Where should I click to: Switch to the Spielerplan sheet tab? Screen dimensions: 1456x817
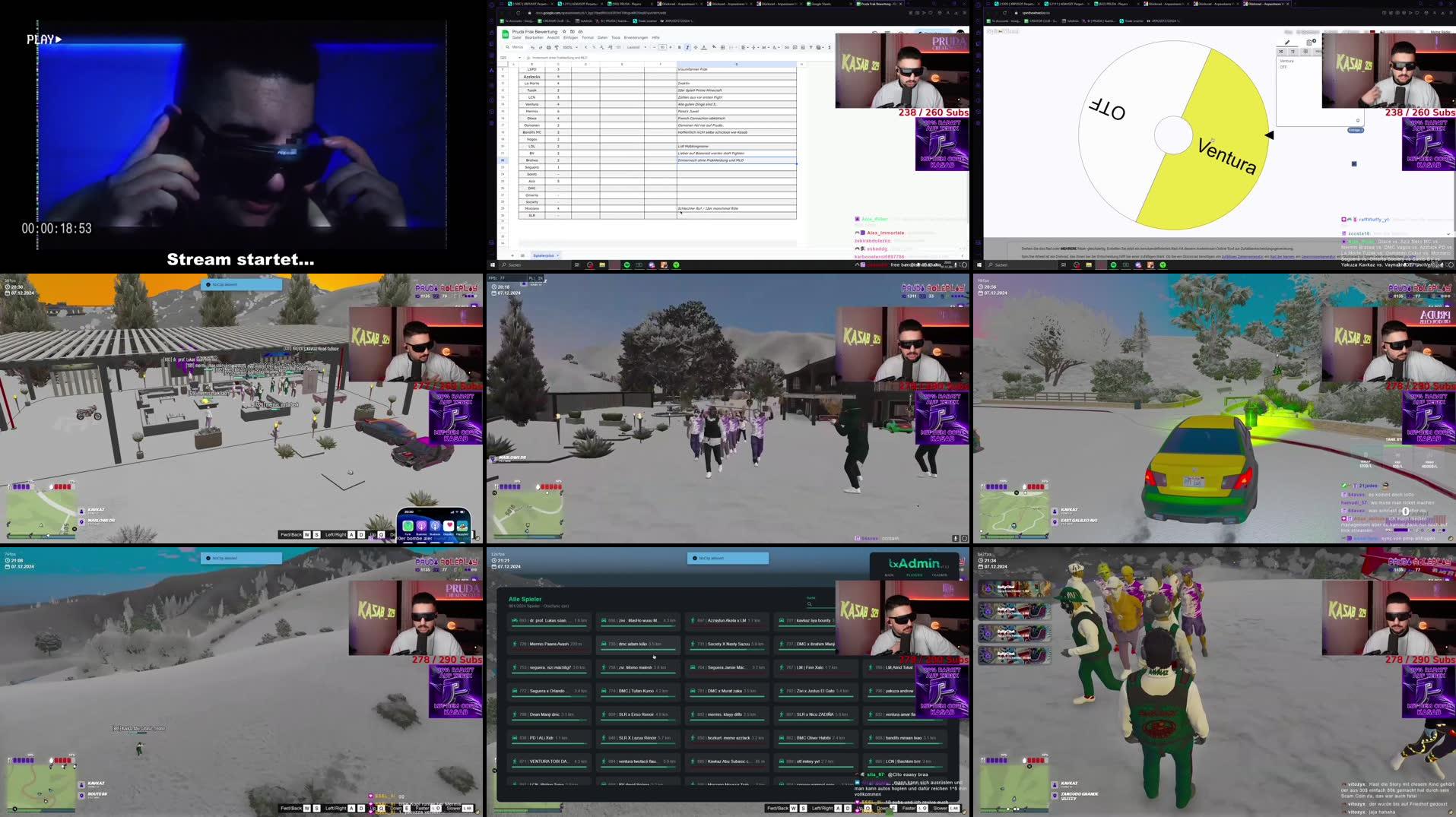pos(544,255)
